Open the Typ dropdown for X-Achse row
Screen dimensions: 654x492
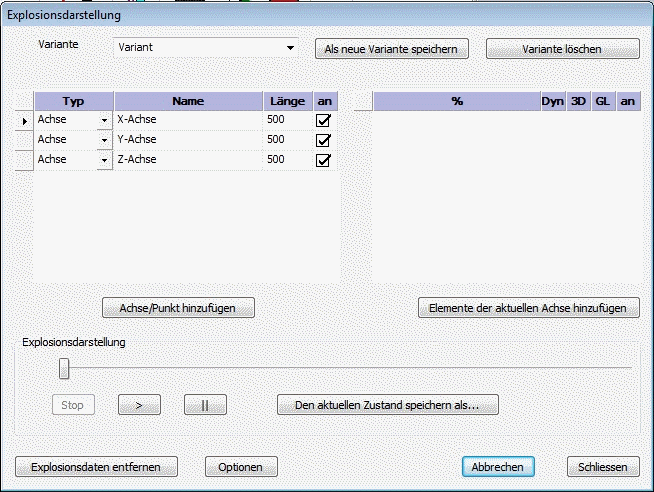coord(104,120)
